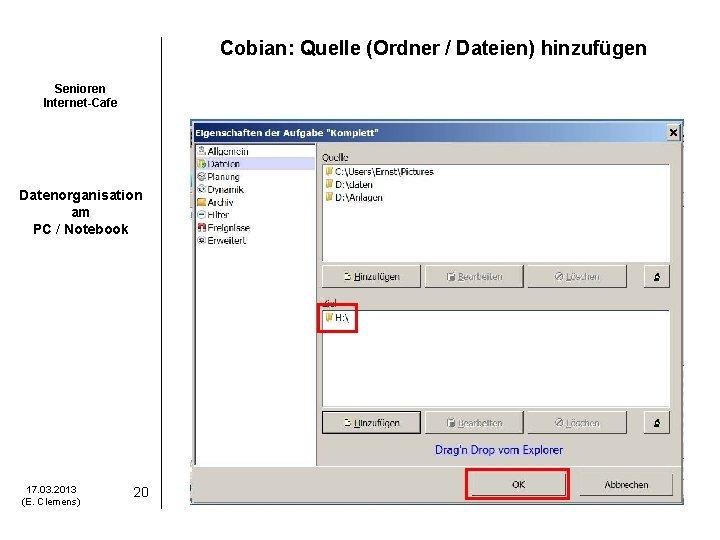
Task: Click Löschen under the Ziel list
Action: (x=577, y=422)
